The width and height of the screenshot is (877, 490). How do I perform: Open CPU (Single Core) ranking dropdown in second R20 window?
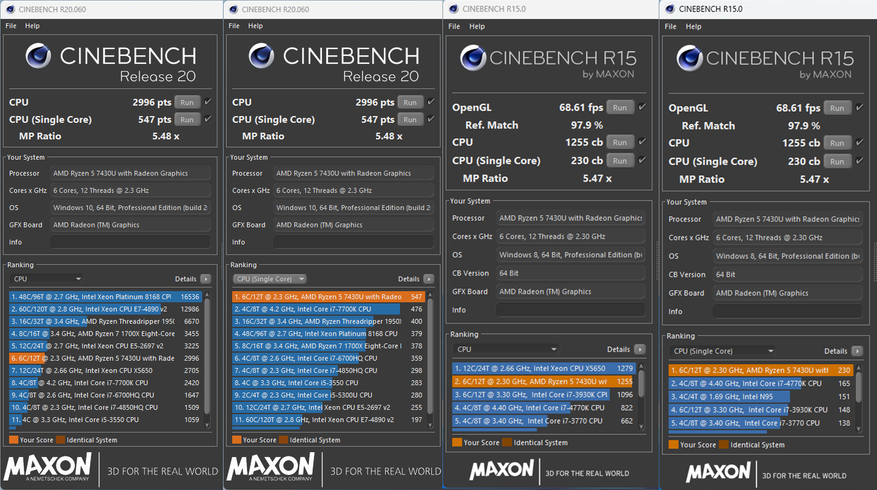pyautogui.click(x=269, y=279)
